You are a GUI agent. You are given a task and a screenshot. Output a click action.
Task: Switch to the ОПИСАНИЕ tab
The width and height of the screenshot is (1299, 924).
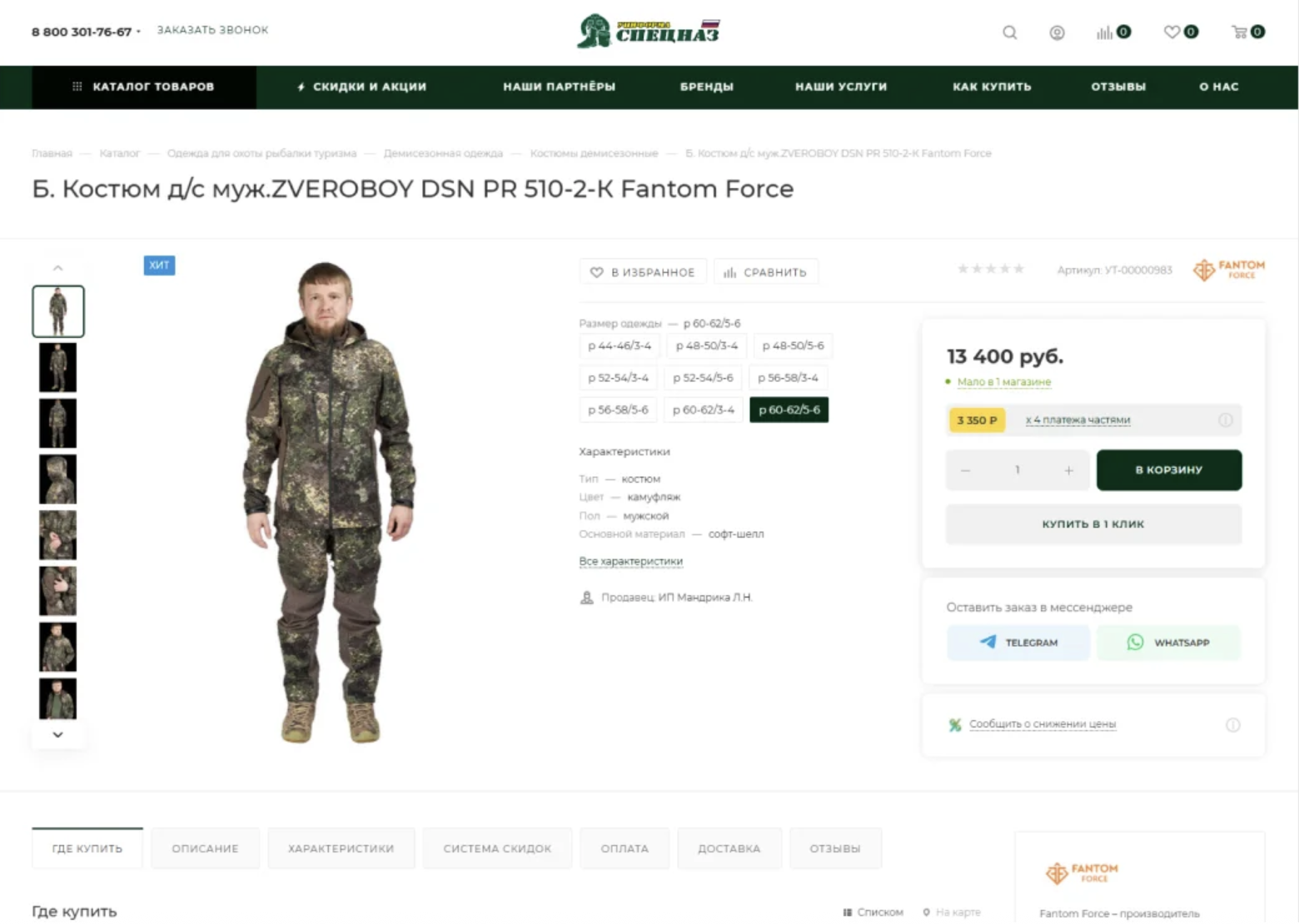click(205, 848)
